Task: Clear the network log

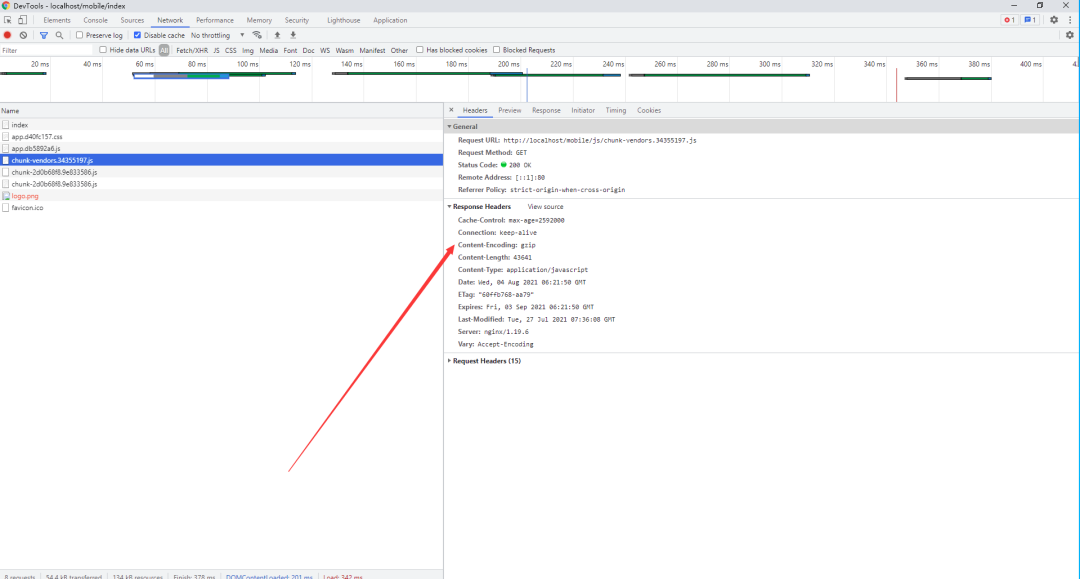Action: click(23, 35)
